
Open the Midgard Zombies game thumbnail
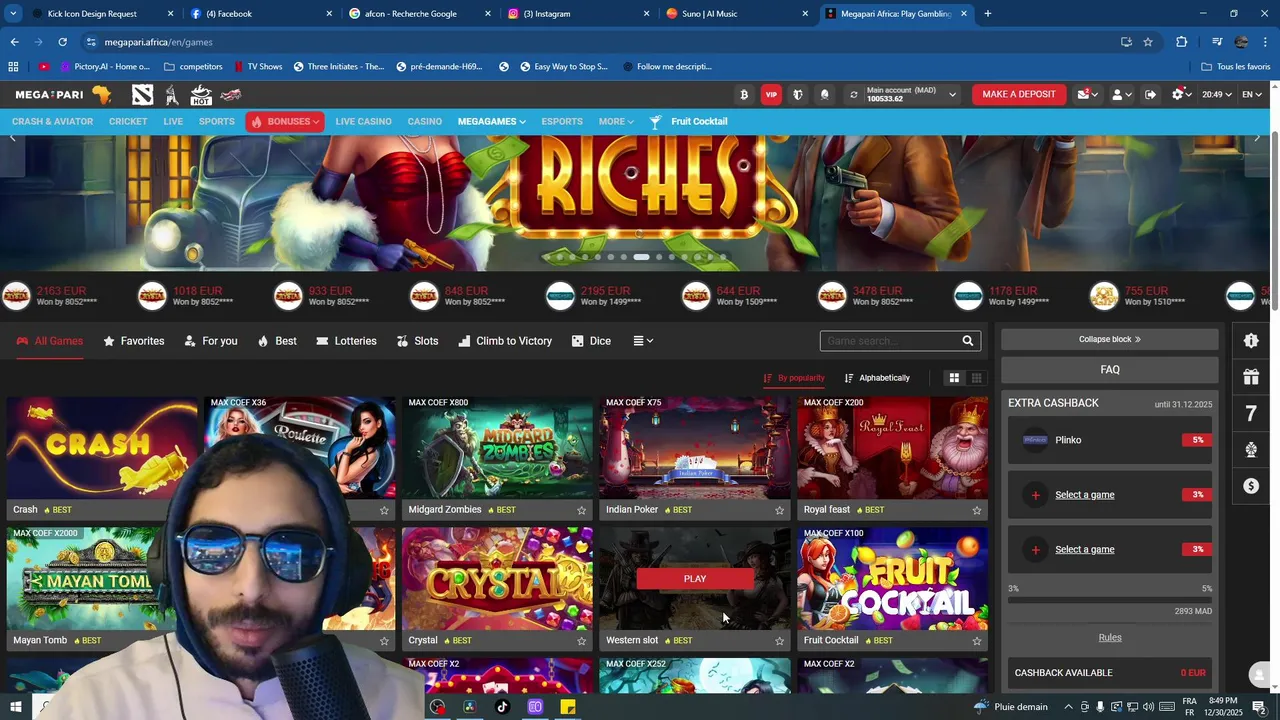pyautogui.click(x=497, y=447)
